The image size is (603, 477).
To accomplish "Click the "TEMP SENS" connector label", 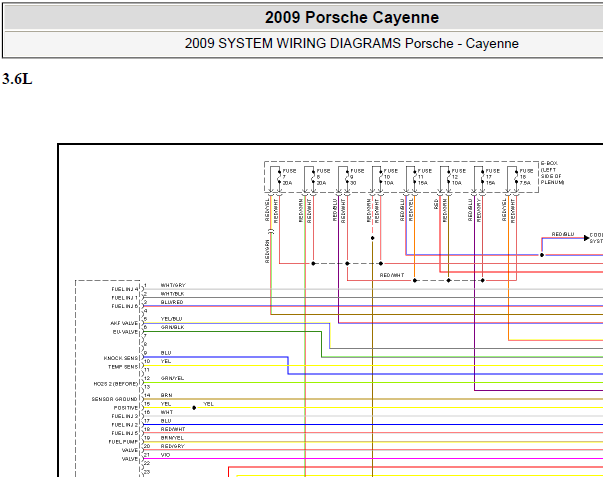I will [123, 367].
